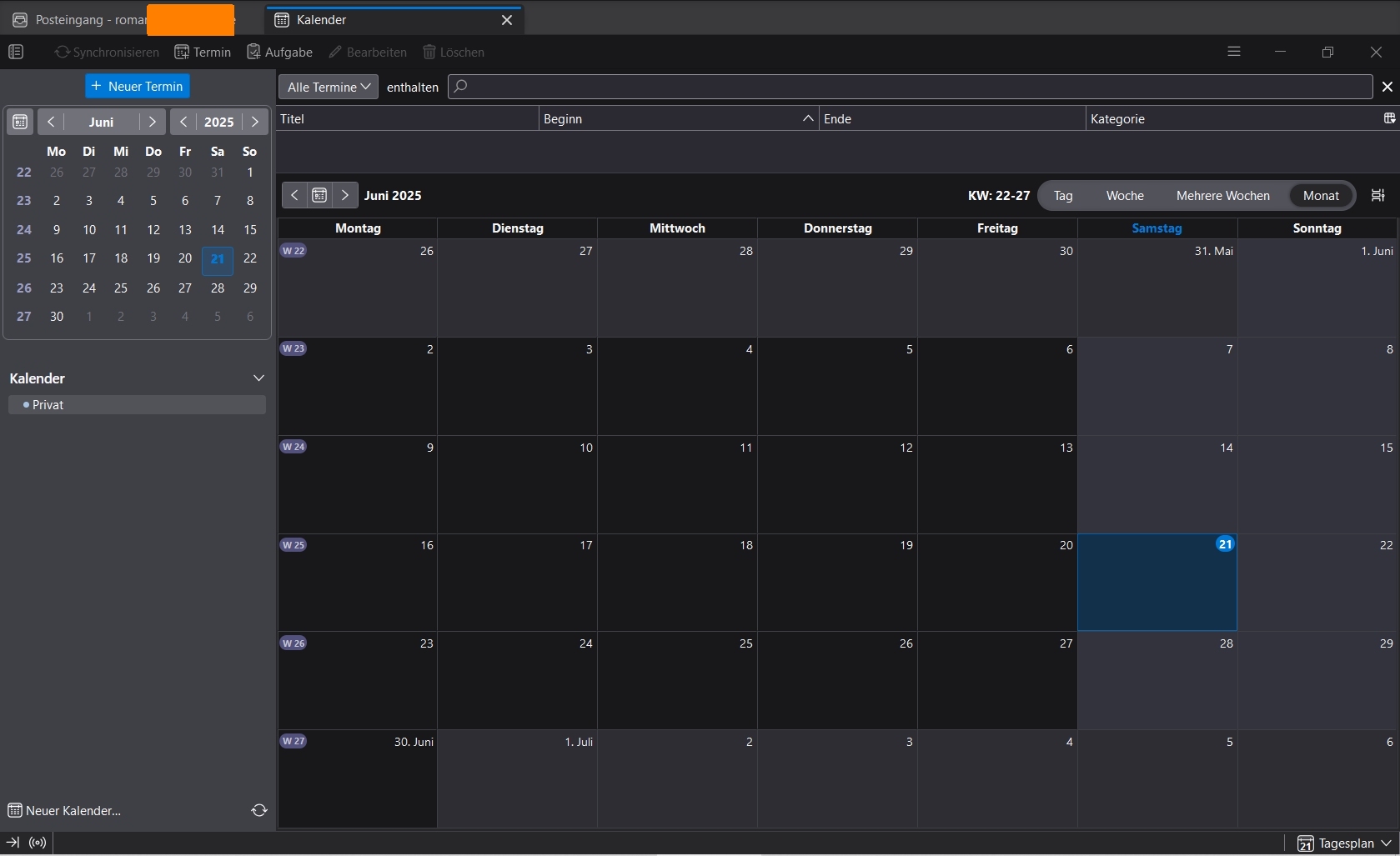Create a new Aufgabe task
Screen dimensions: 1400x856
coord(280,52)
